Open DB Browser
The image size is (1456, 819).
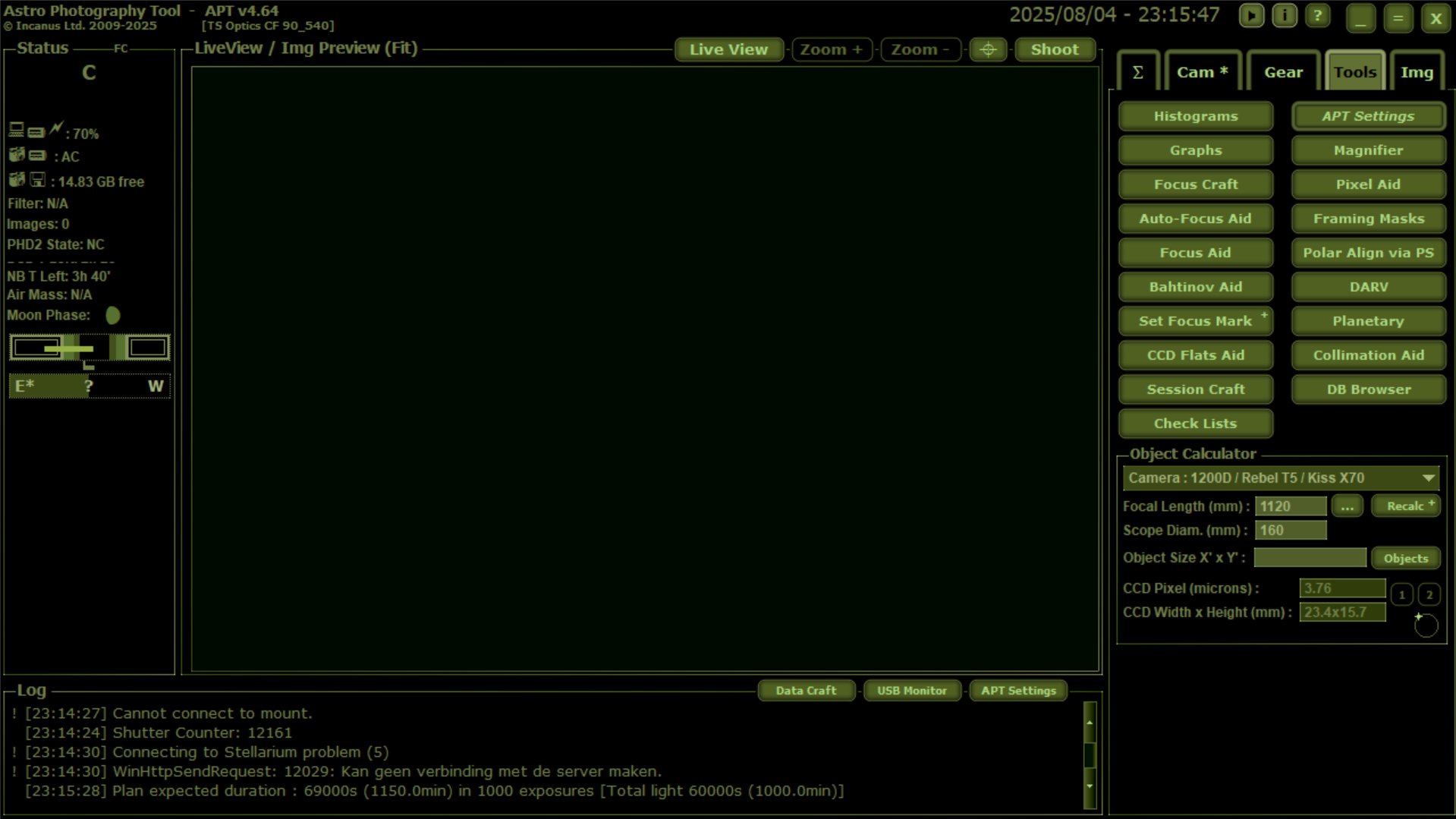1368,389
